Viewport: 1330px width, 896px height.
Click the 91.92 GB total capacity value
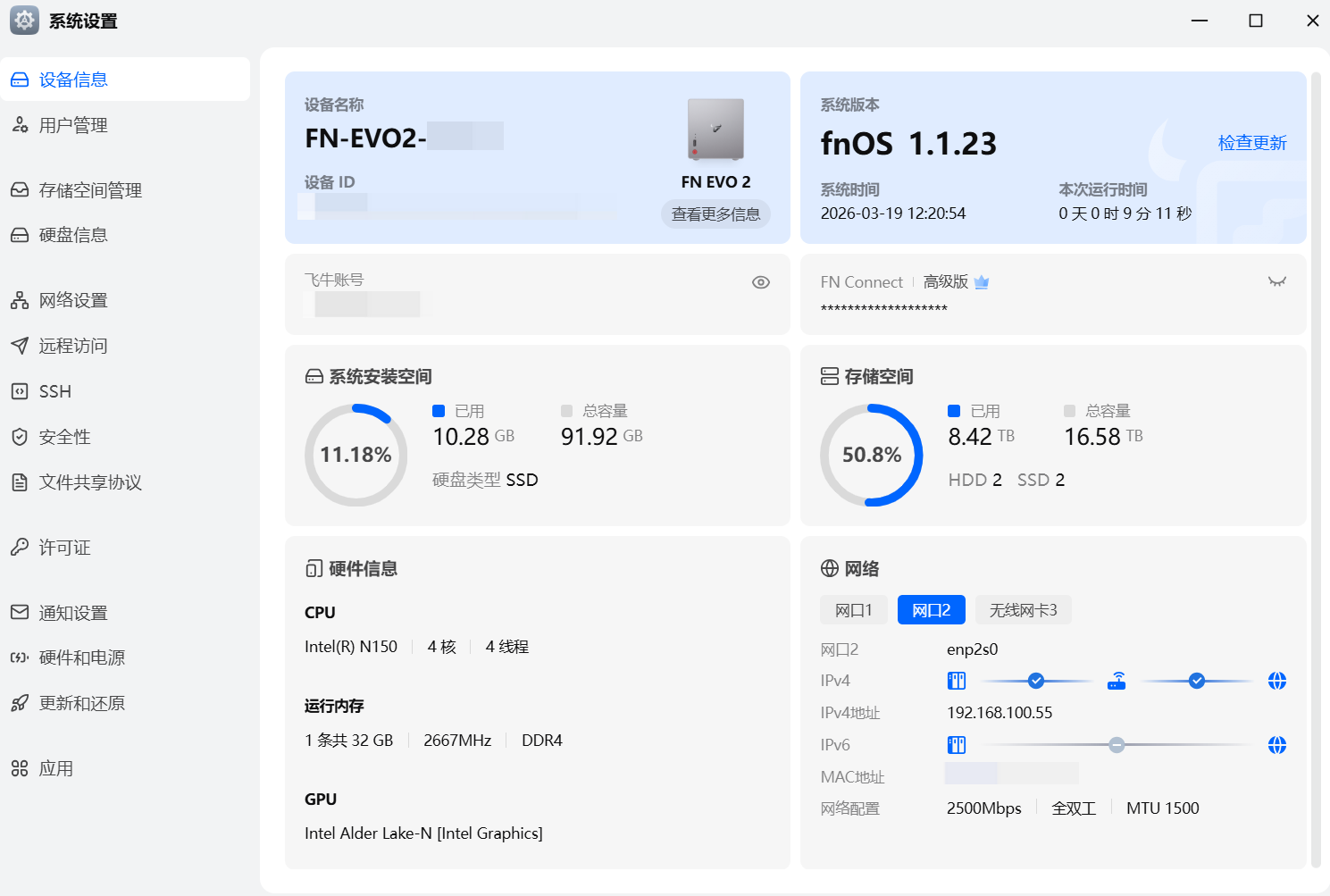(x=602, y=437)
